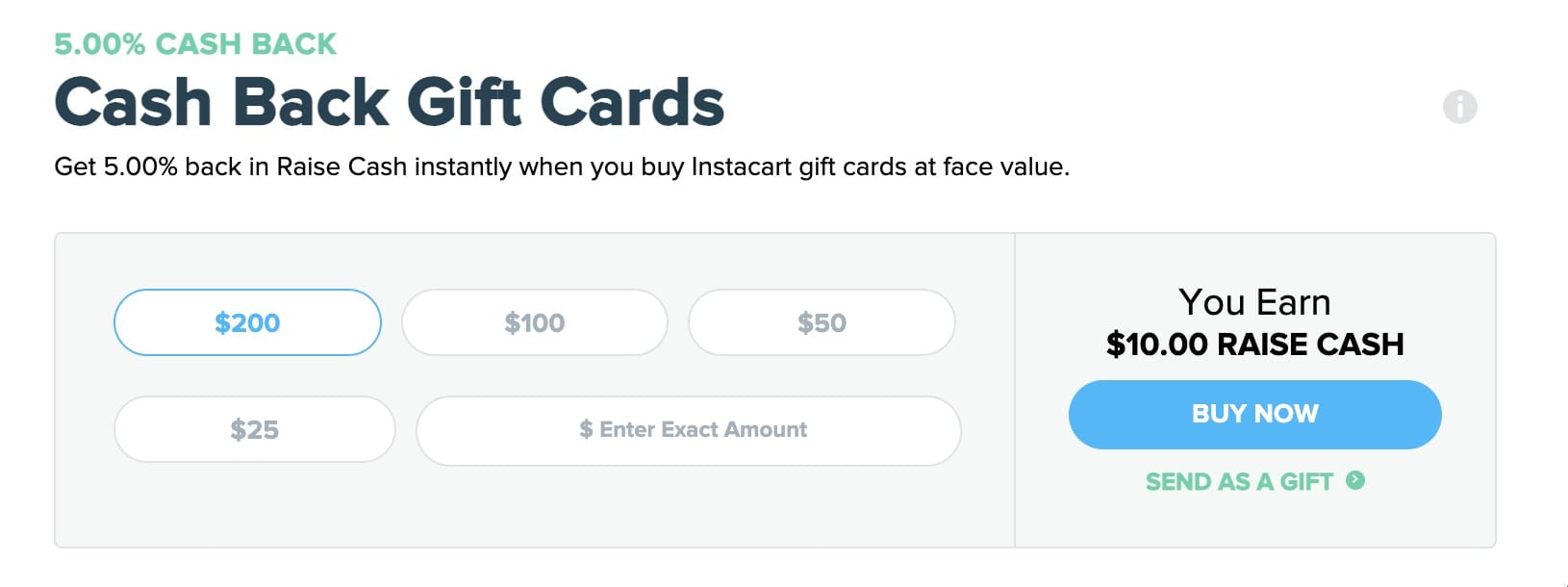Click the word Instacart in the description
The height and width of the screenshot is (587, 1568).
(741, 167)
